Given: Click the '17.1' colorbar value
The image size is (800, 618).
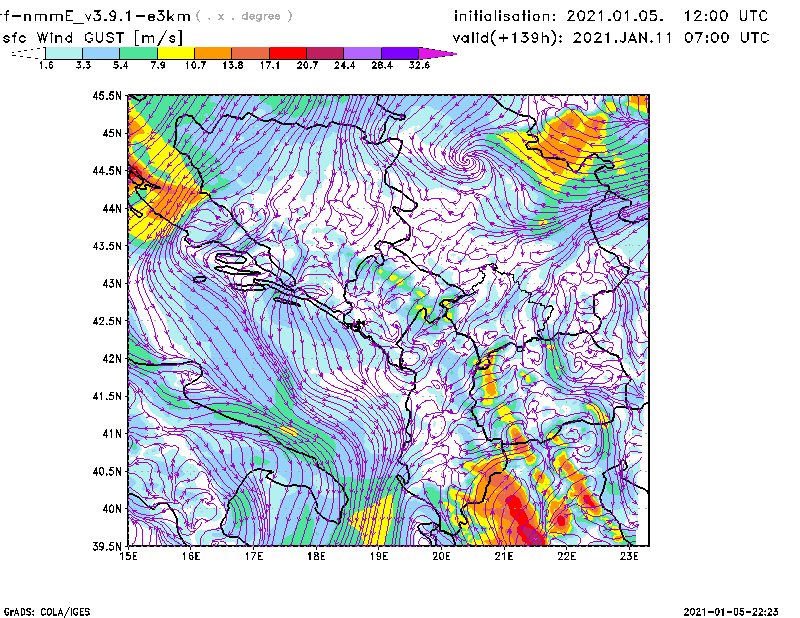Looking at the screenshot, I should 270,65.
